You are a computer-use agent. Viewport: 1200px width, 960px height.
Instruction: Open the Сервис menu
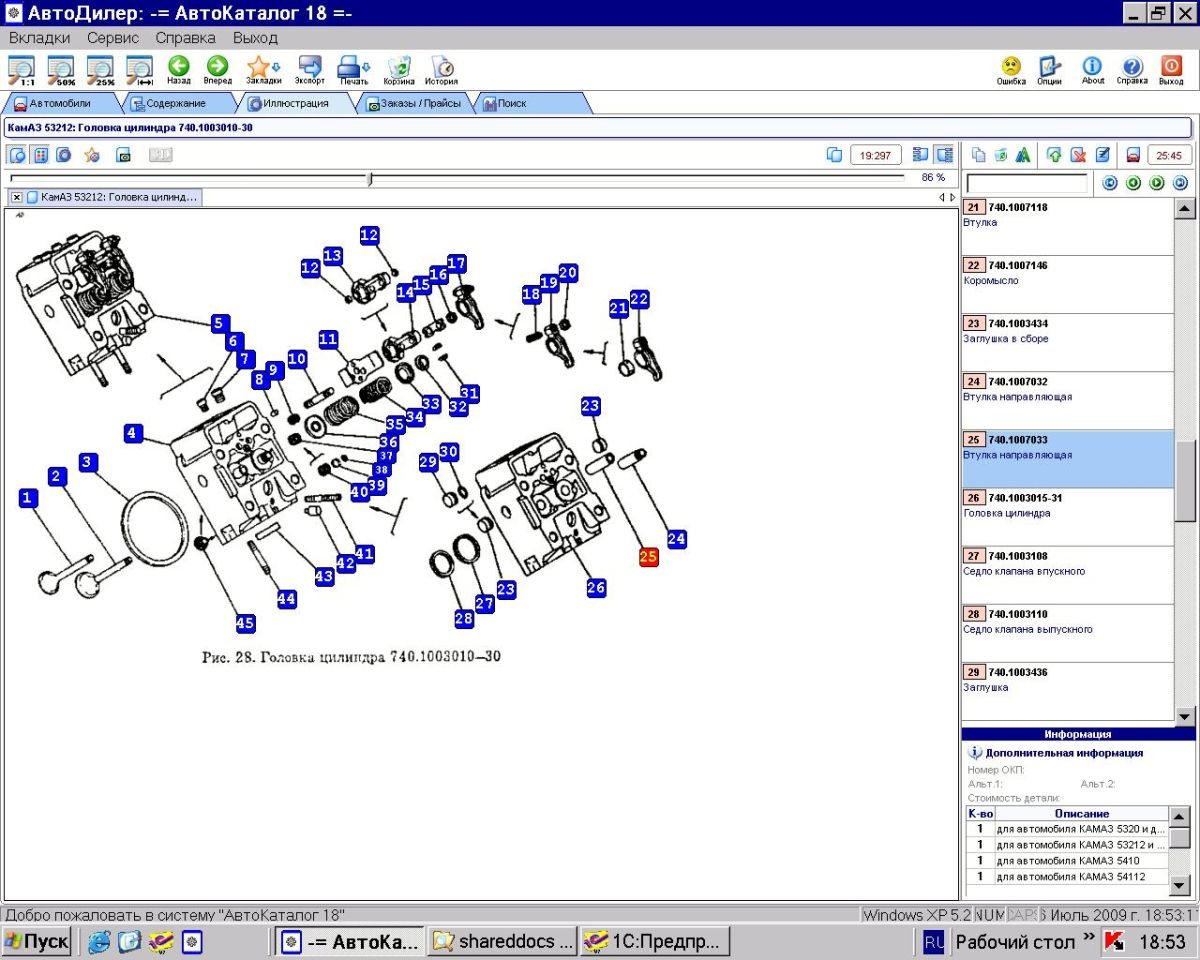[113, 38]
